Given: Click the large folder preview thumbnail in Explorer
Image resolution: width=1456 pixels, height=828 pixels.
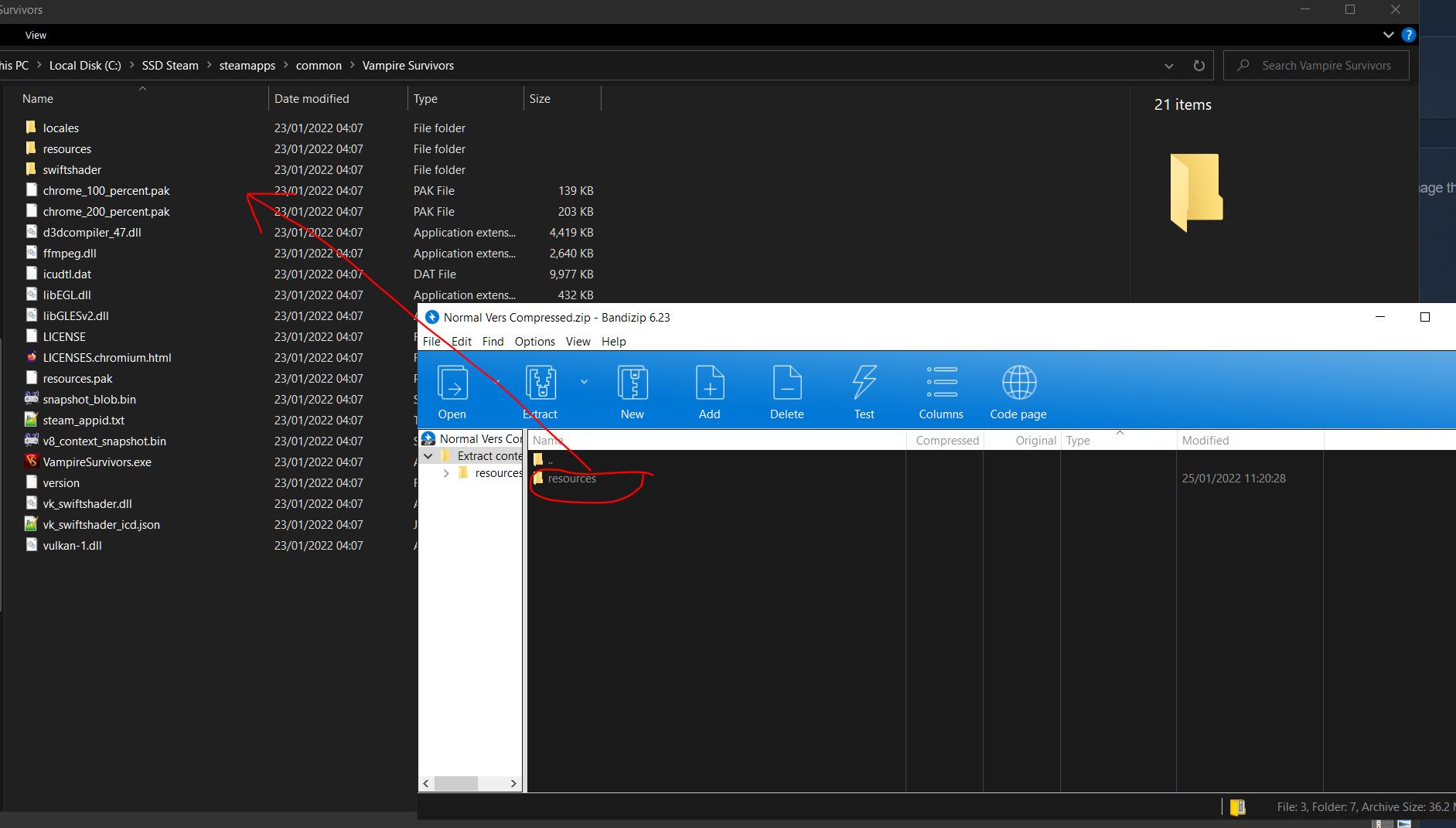Looking at the screenshot, I should tap(1196, 193).
